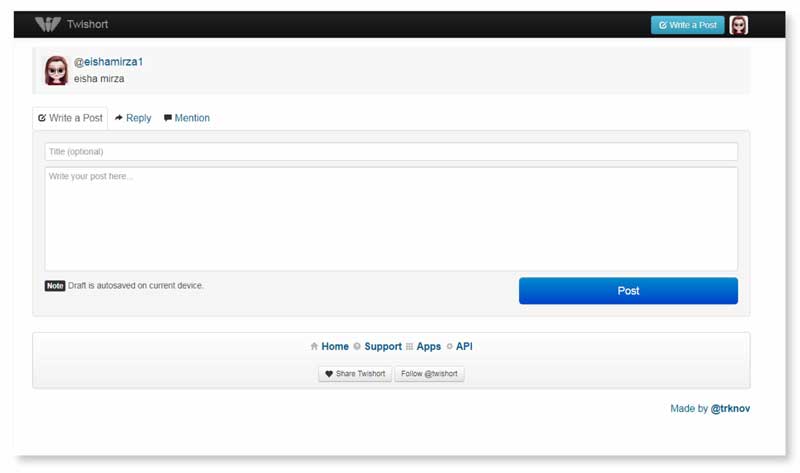Open the @trknov creator link
The image size is (800, 473).
click(730, 409)
